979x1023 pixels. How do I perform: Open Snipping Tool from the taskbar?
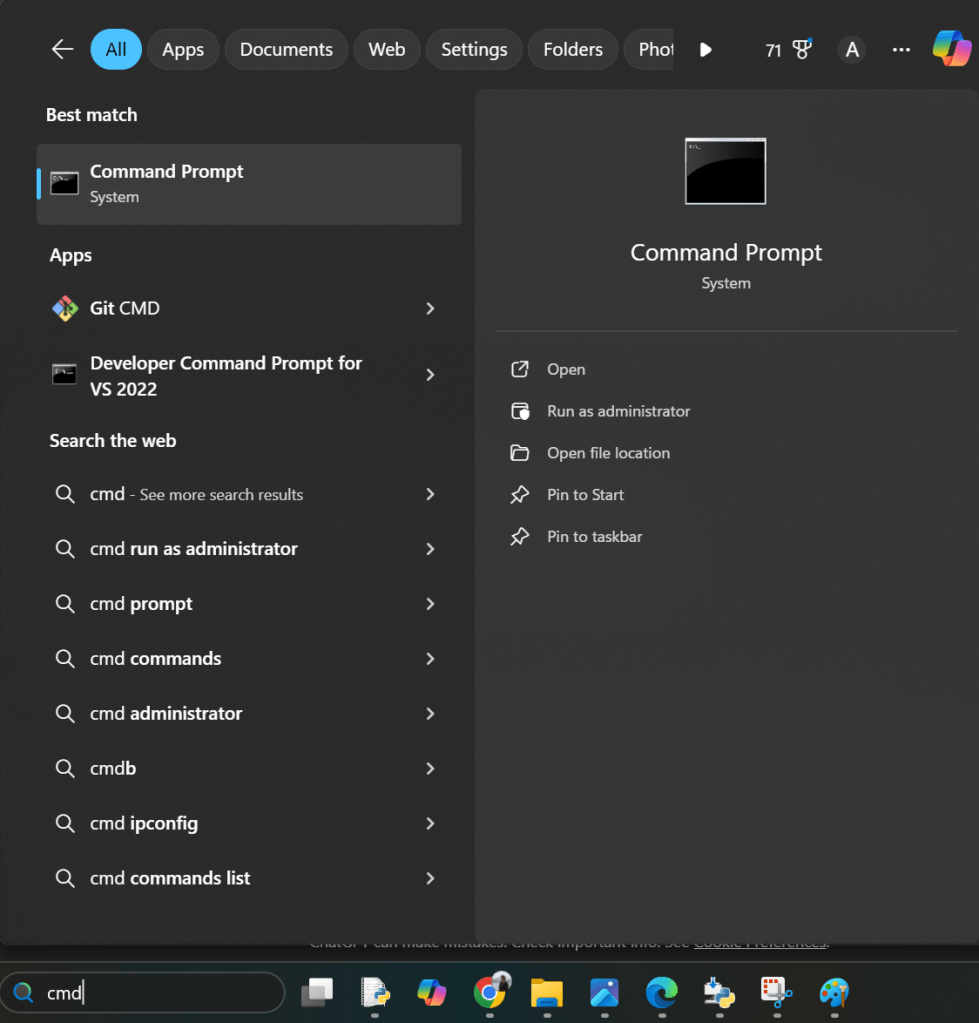pos(776,992)
